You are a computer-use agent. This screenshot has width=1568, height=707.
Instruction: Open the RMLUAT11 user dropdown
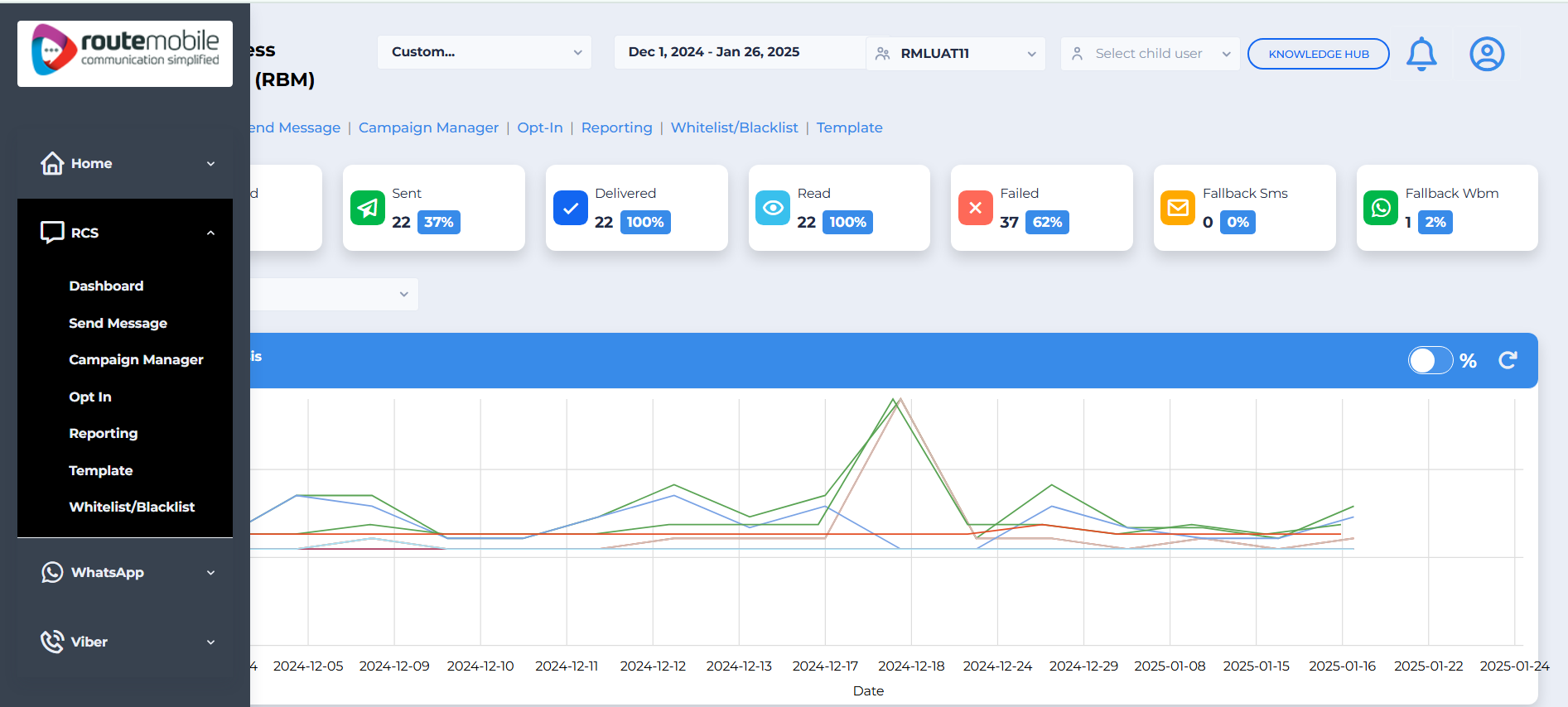coord(956,54)
